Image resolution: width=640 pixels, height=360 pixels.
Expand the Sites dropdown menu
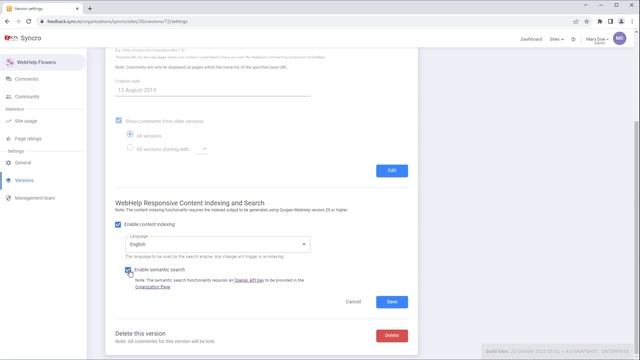(556, 39)
